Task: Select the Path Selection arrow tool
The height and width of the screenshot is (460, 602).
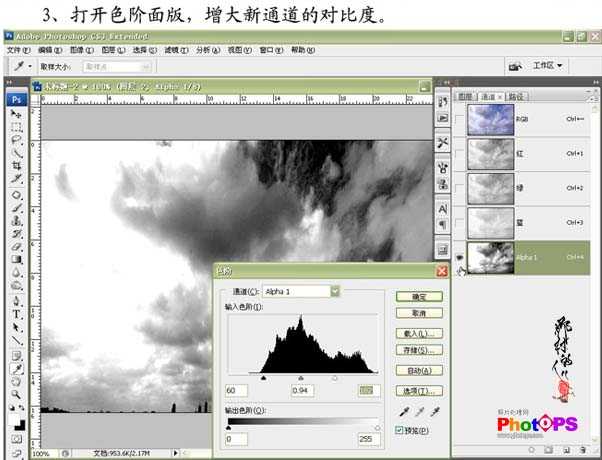Action: (16, 327)
